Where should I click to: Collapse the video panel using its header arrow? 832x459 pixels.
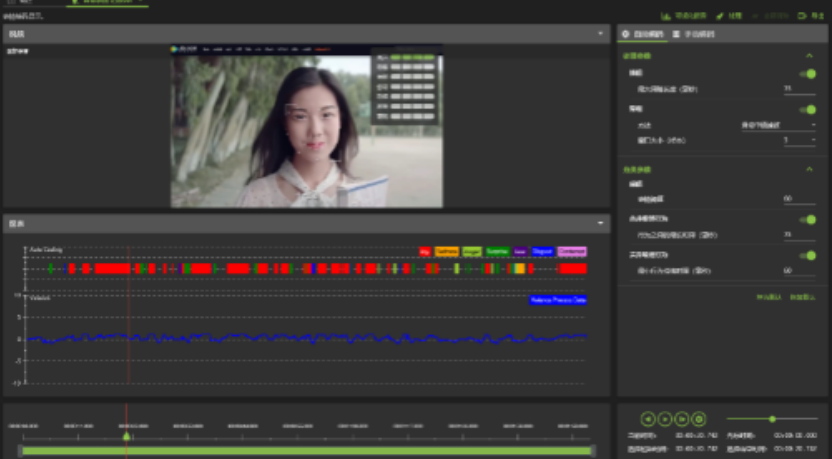click(601, 34)
